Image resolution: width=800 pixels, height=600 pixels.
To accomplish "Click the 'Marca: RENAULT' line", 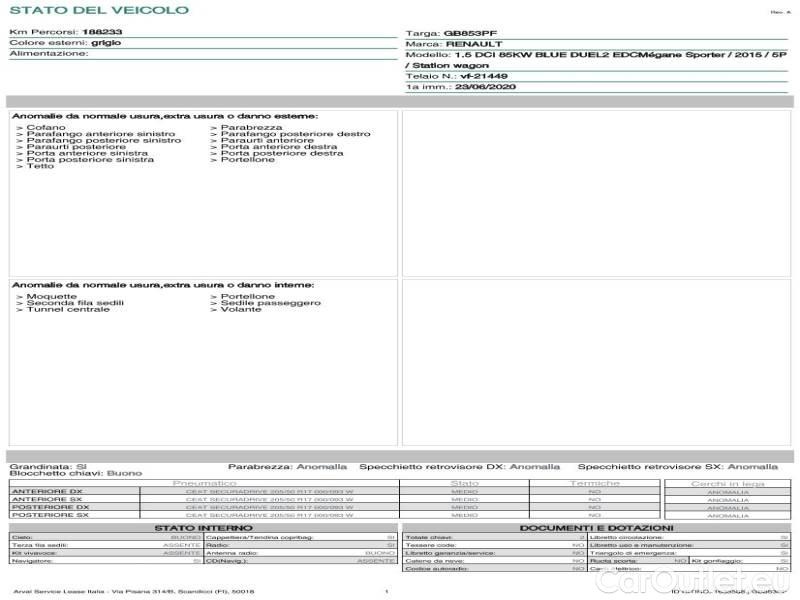I will (x=454, y=44).
